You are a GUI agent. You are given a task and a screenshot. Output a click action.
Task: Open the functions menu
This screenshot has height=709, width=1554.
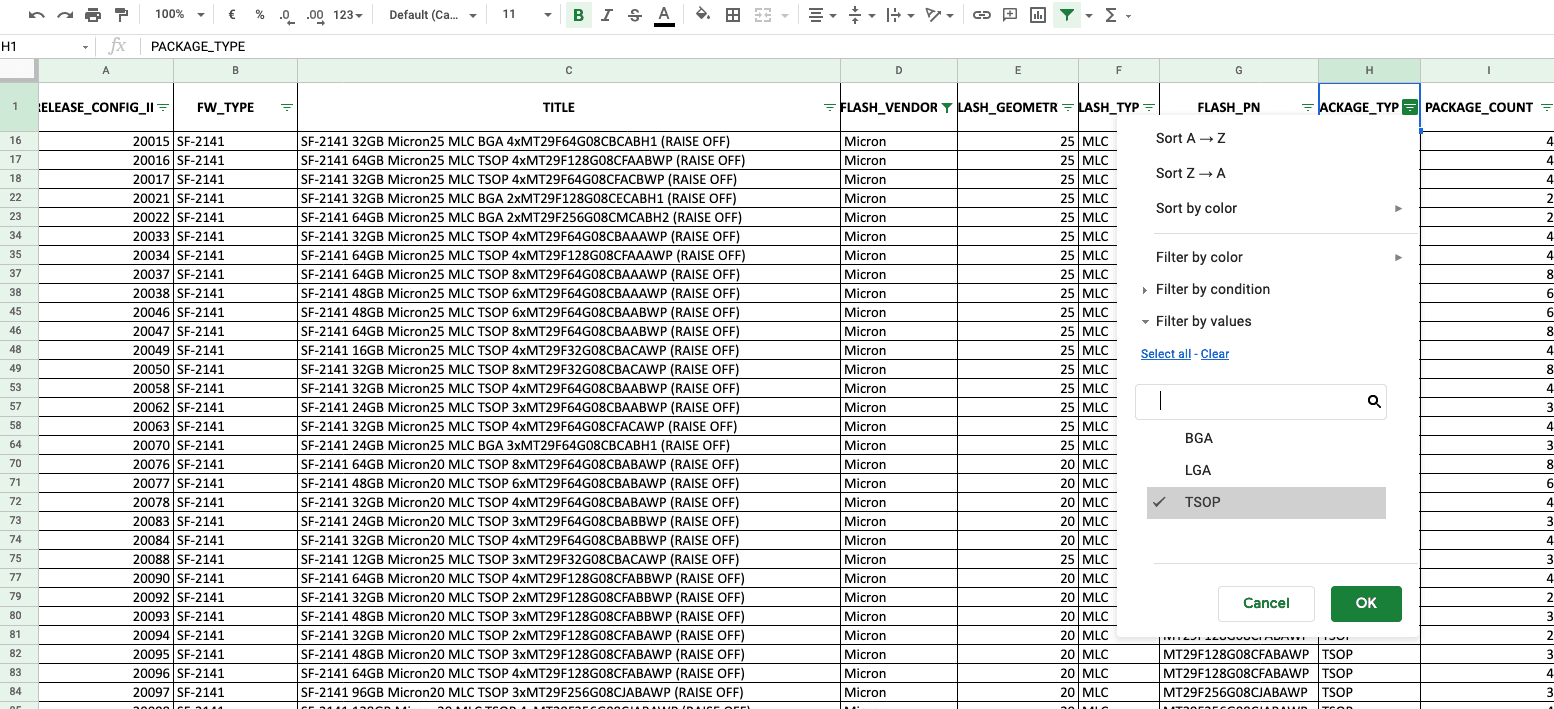(x=1112, y=15)
